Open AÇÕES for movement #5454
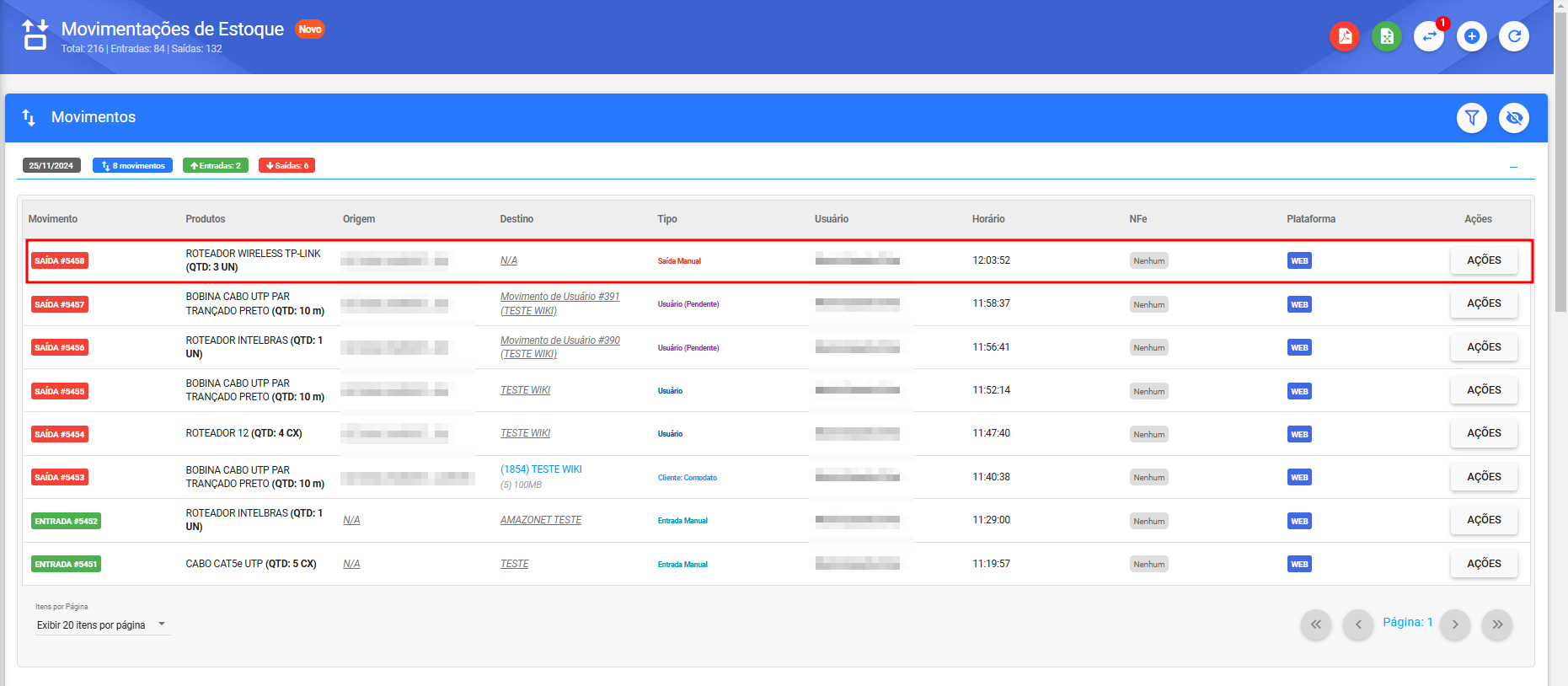Image resolution: width=1568 pixels, height=686 pixels. pyautogui.click(x=1484, y=433)
